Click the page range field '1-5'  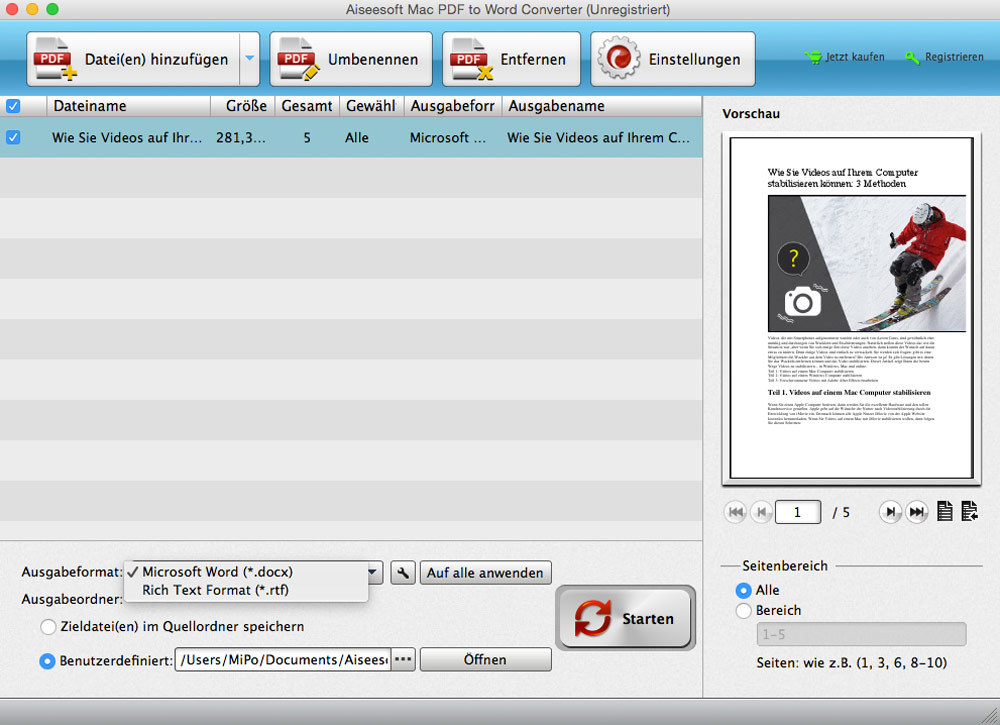coord(862,634)
